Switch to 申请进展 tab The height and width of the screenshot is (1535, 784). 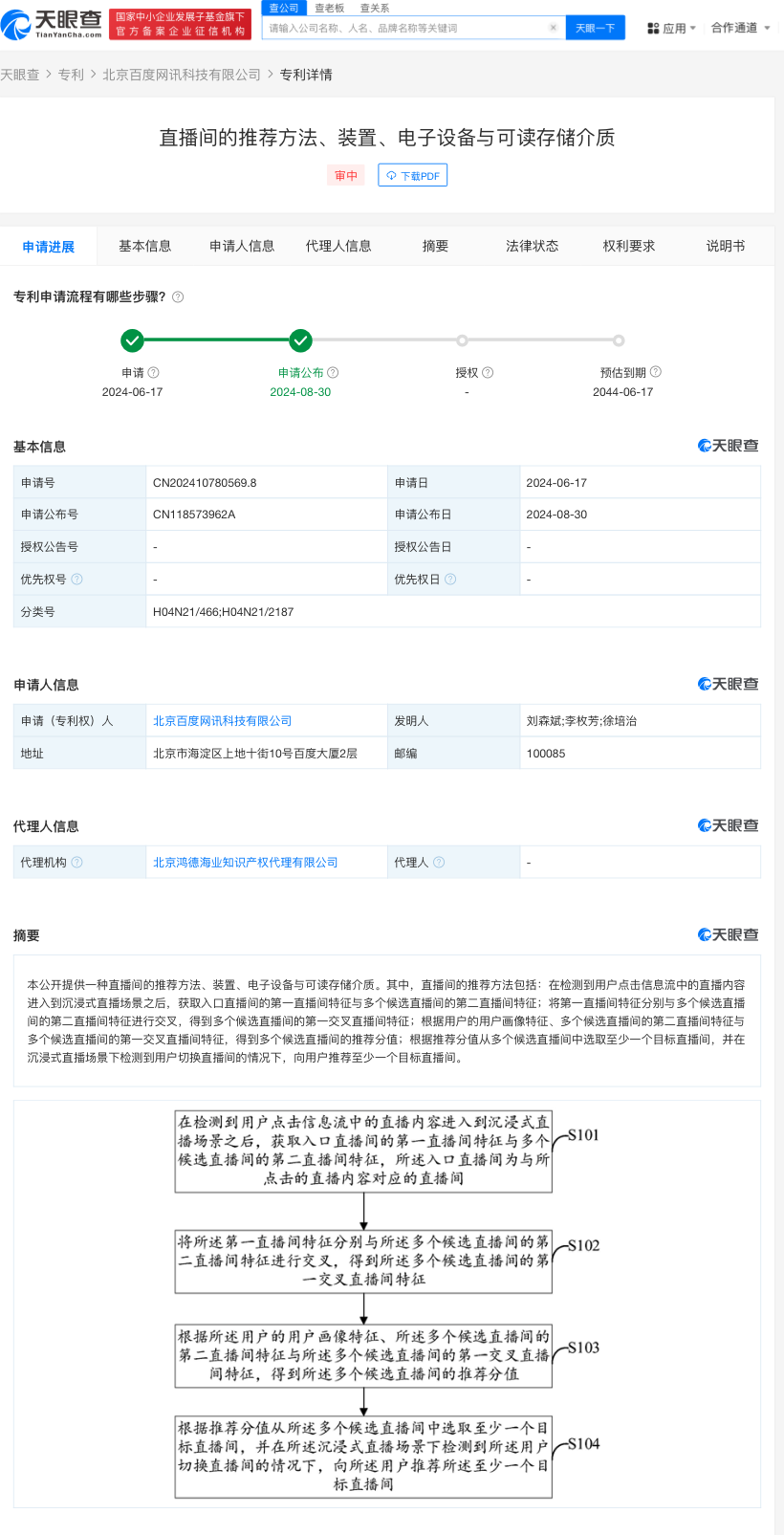coord(48,247)
